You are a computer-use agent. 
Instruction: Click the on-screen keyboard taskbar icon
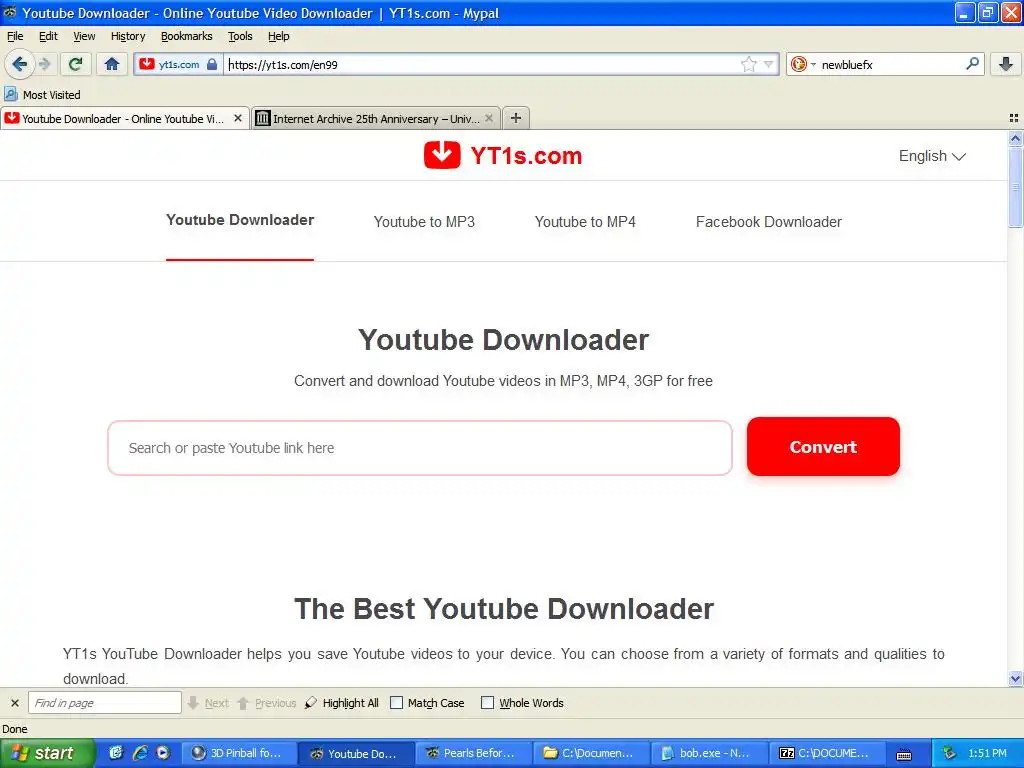tap(904, 754)
